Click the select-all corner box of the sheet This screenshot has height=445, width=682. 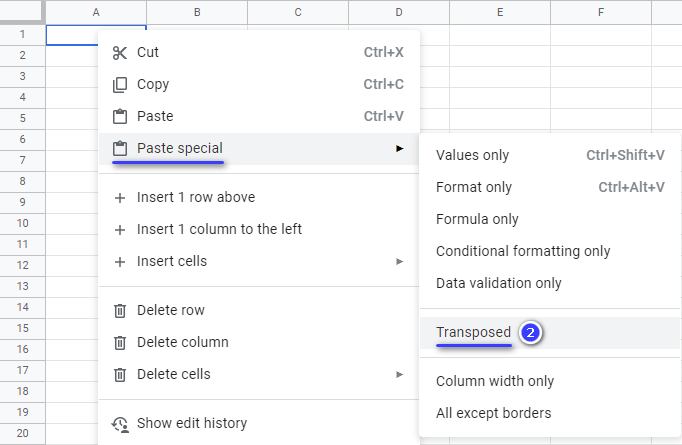(22, 12)
